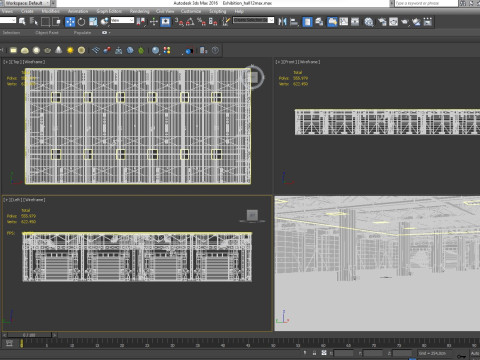480x360 pixels.
Task: Click the keyword search input field
Action: (x=426, y=3)
